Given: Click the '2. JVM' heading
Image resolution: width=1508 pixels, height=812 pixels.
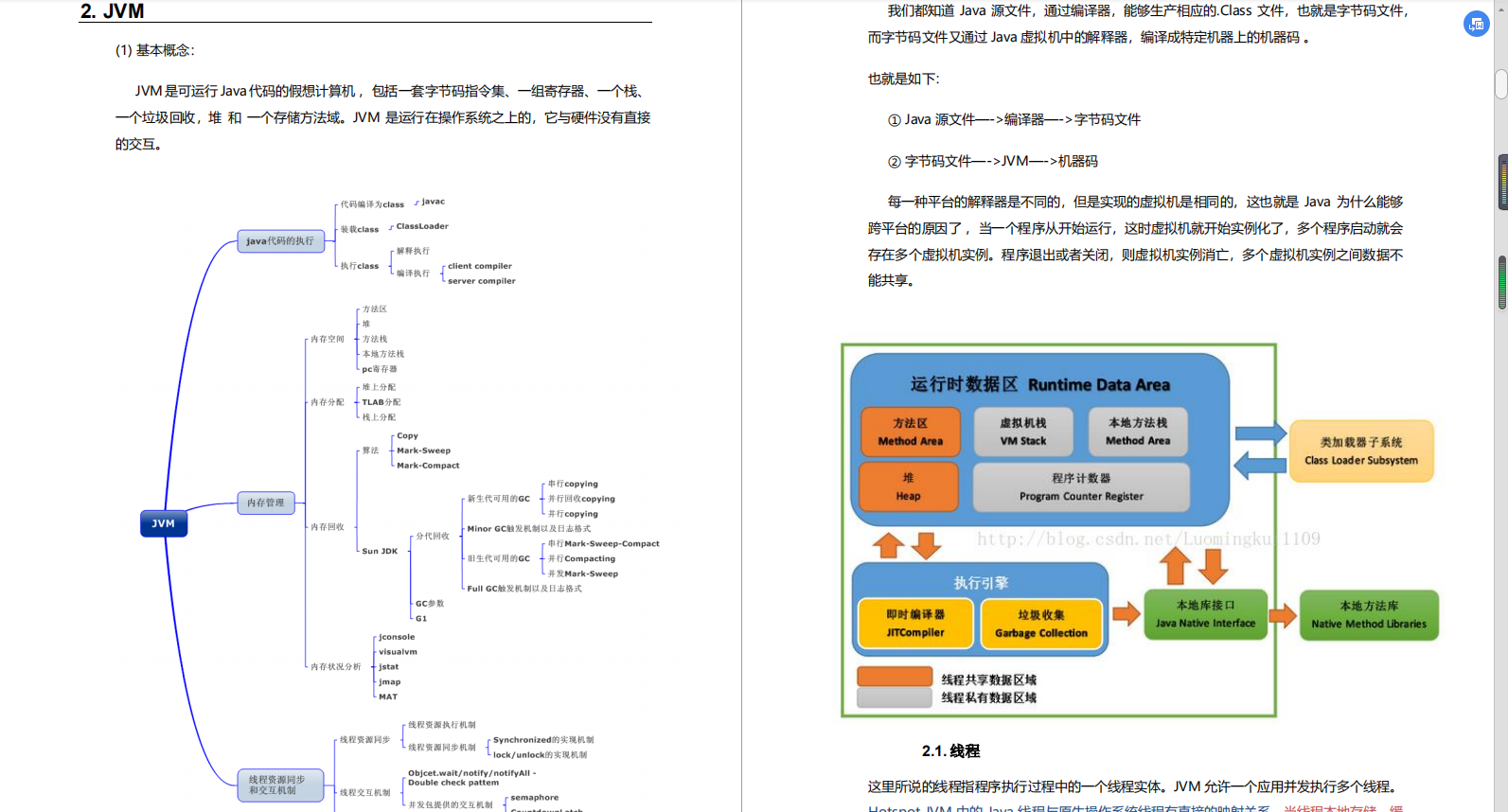Looking at the screenshot, I should click(113, 11).
